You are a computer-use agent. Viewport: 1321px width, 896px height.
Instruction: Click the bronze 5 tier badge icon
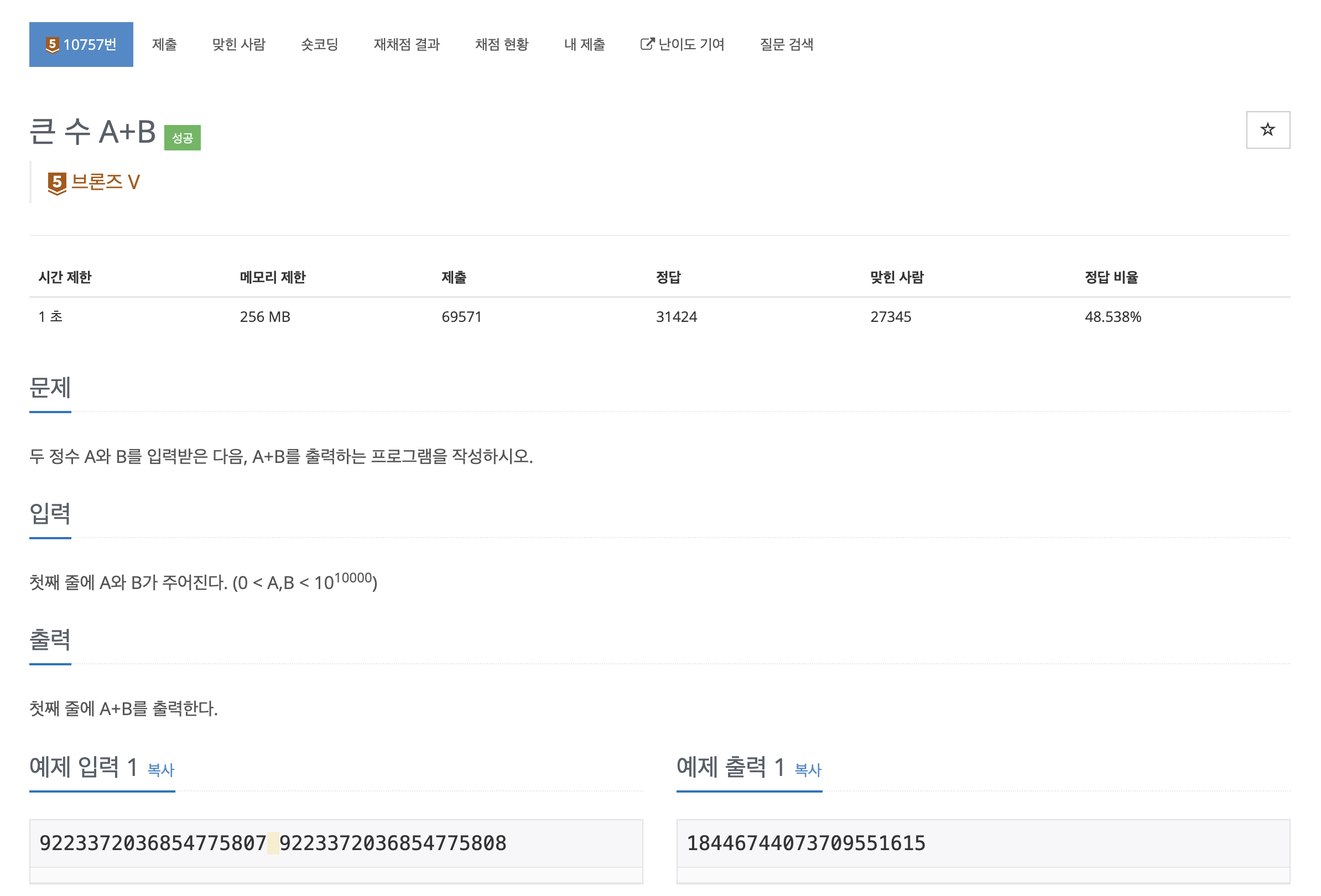(57, 183)
